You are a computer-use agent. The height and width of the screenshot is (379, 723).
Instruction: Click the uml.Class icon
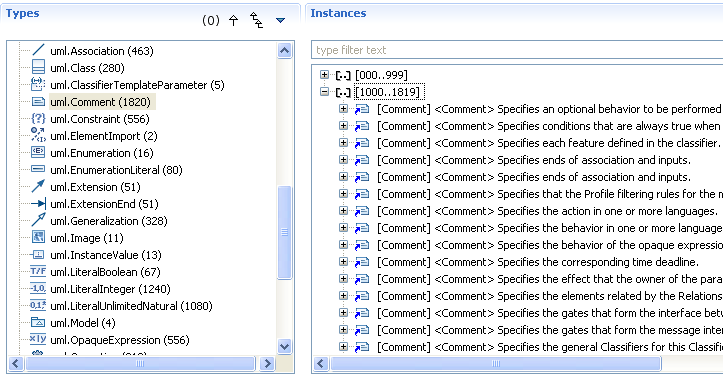pyautogui.click(x=38, y=68)
